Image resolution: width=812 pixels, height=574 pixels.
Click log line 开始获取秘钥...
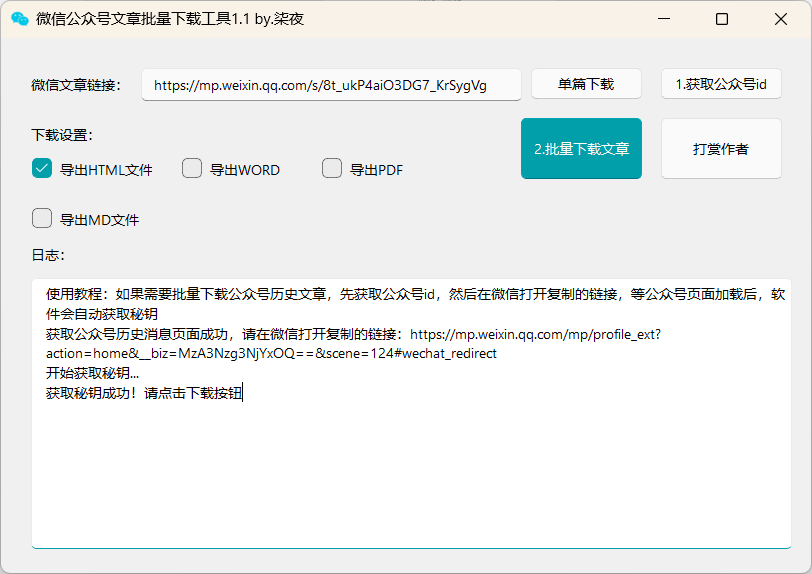pyautogui.click(x=92, y=373)
